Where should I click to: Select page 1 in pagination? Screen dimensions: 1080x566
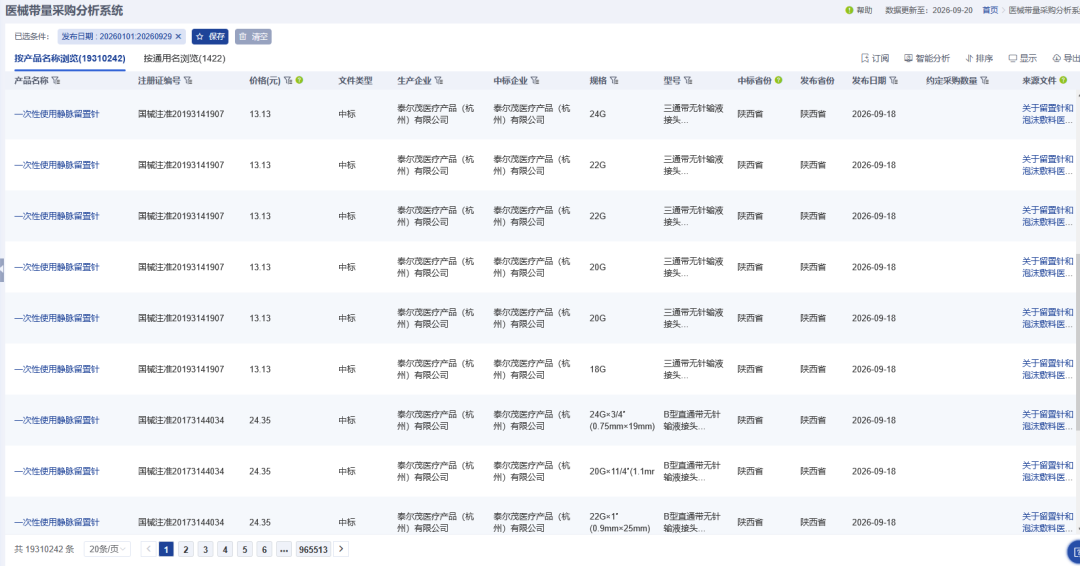pyautogui.click(x=166, y=549)
